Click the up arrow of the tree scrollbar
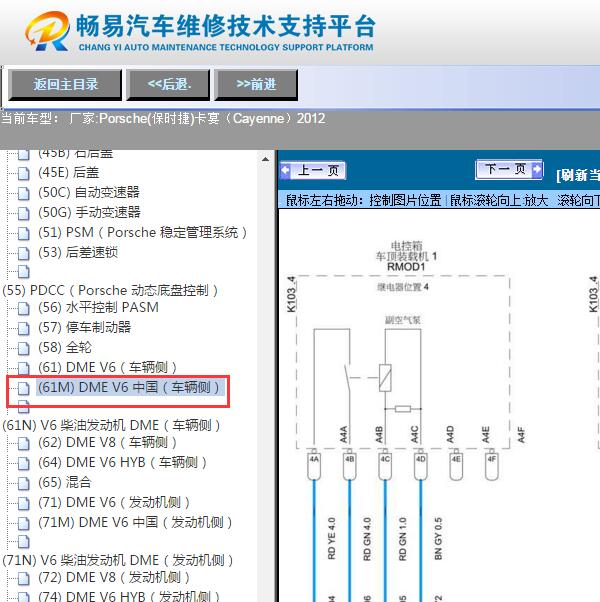Screen dimensions: 600x602 tap(265, 159)
